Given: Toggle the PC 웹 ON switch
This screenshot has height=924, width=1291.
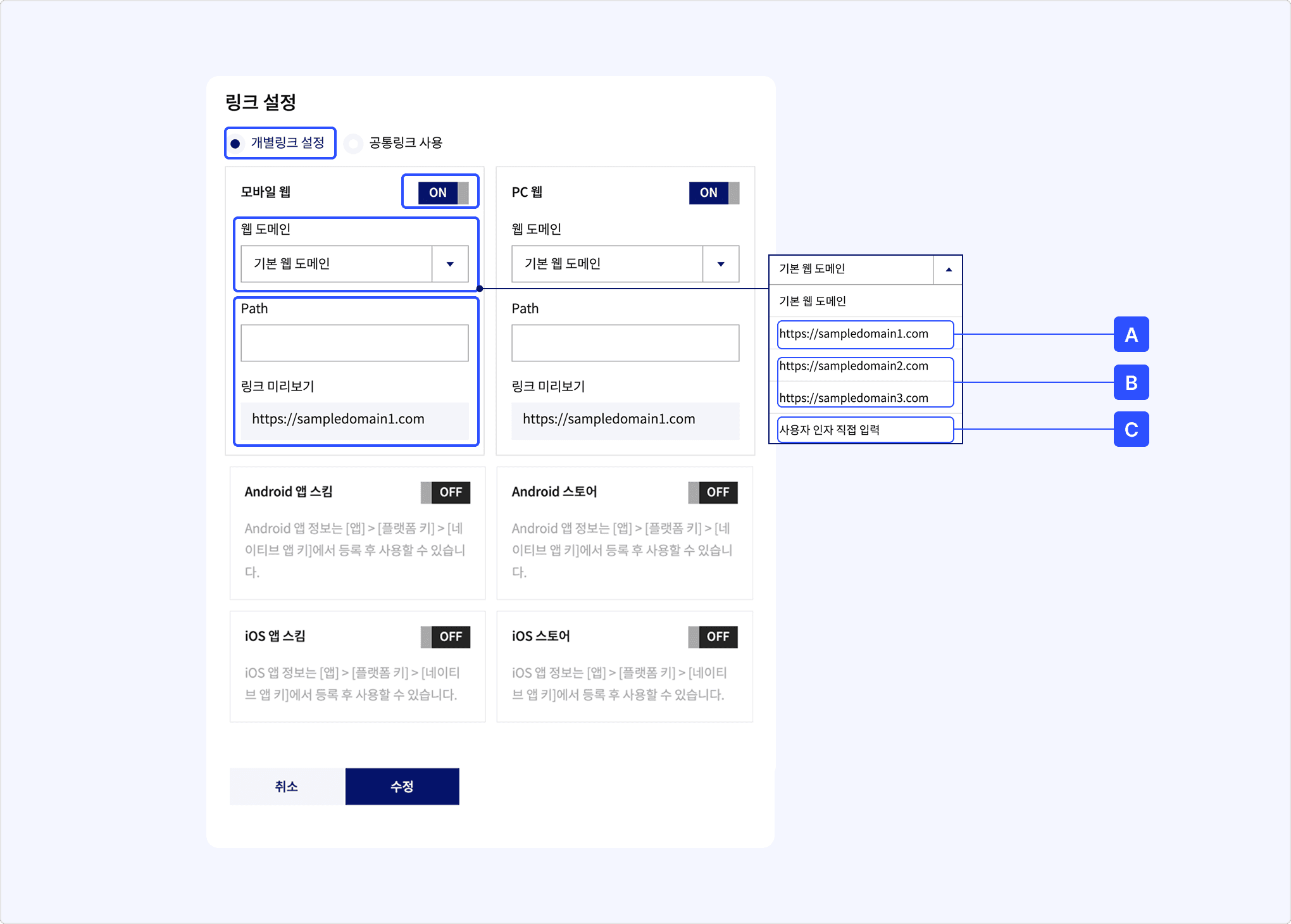Looking at the screenshot, I should tap(714, 192).
